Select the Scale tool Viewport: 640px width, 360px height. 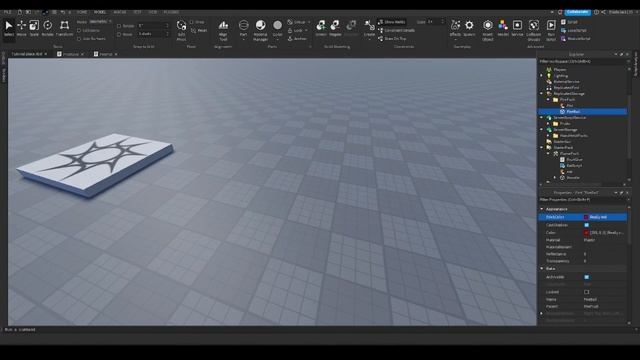coord(34,29)
